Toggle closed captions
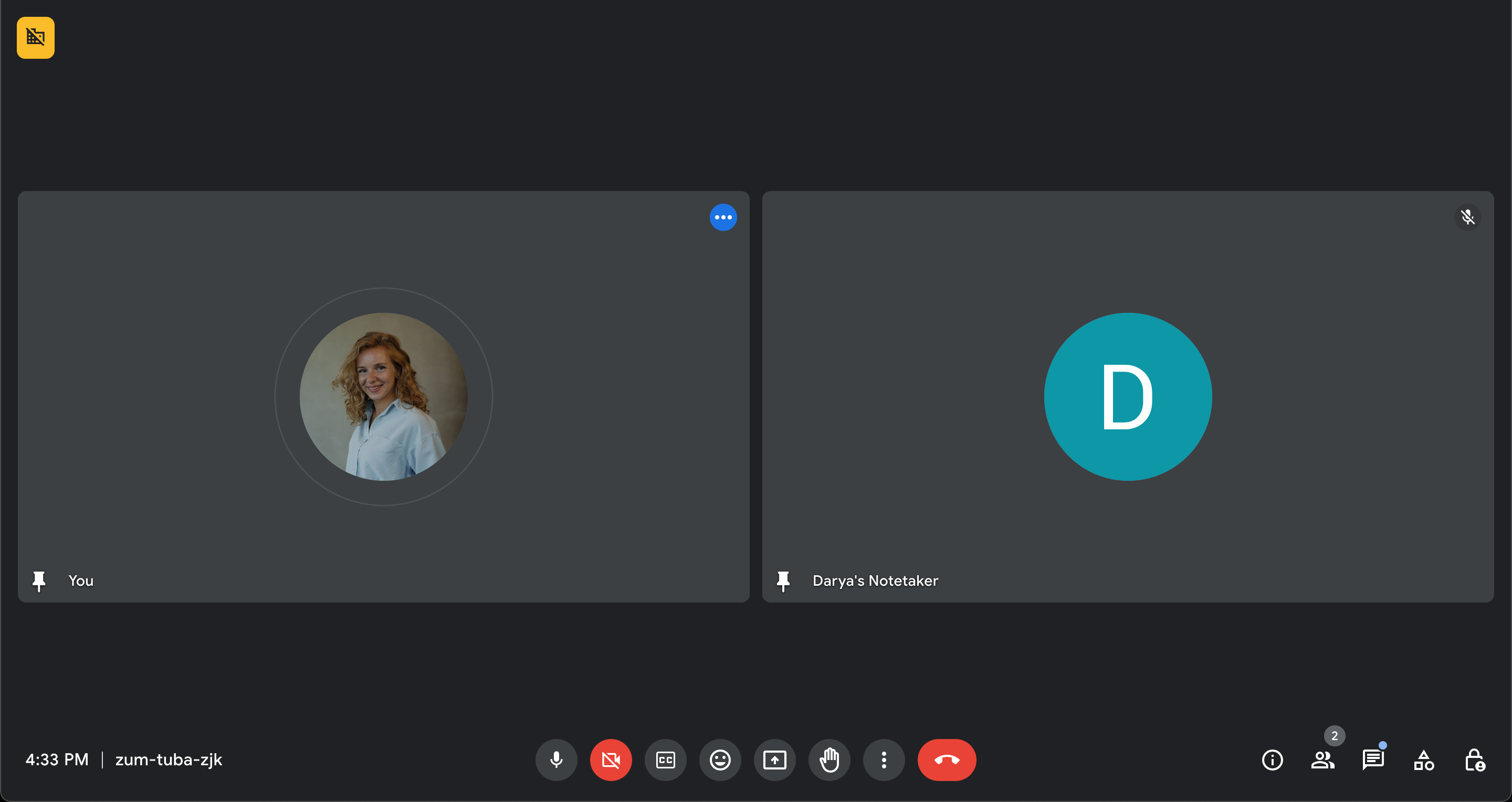Image resolution: width=1512 pixels, height=802 pixels. 665,760
